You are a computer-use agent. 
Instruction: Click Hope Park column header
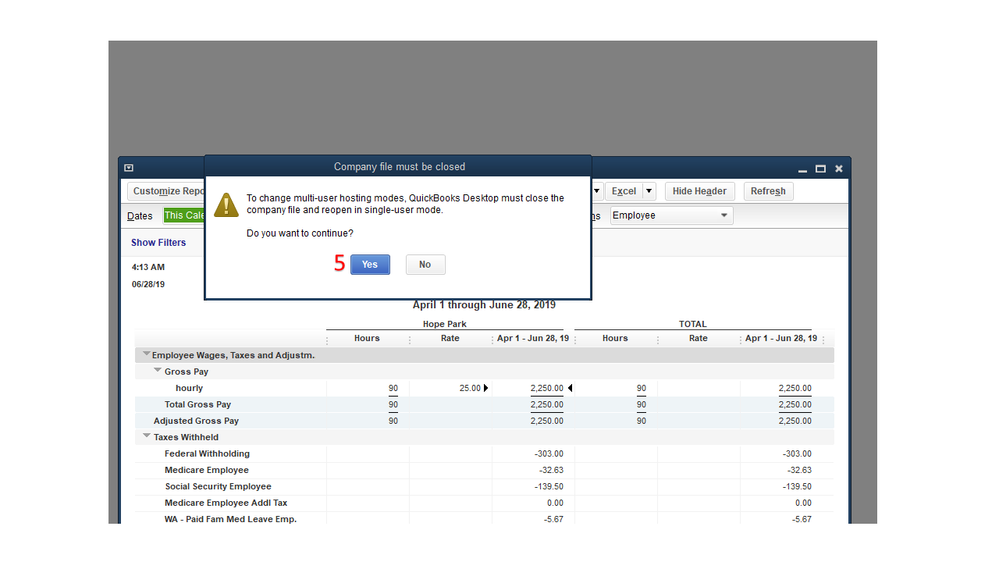(x=445, y=324)
